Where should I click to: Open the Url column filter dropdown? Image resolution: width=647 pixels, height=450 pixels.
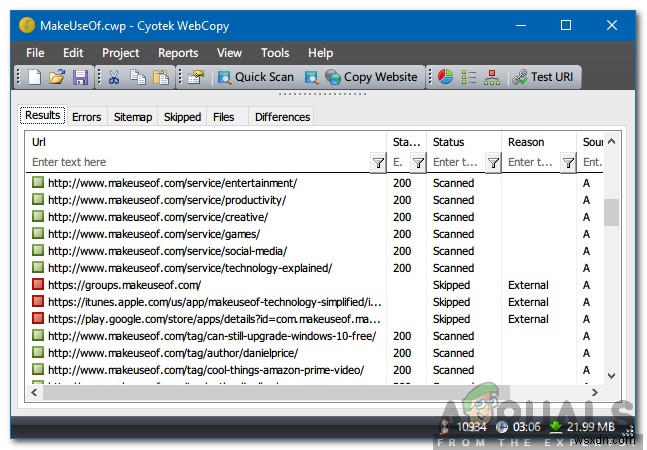(x=378, y=163)
